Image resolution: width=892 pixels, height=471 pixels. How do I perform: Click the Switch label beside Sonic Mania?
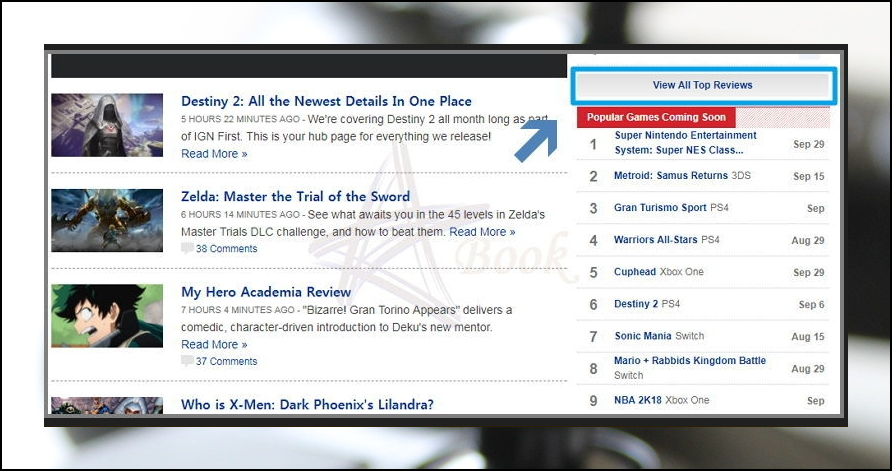click(689, 336)
